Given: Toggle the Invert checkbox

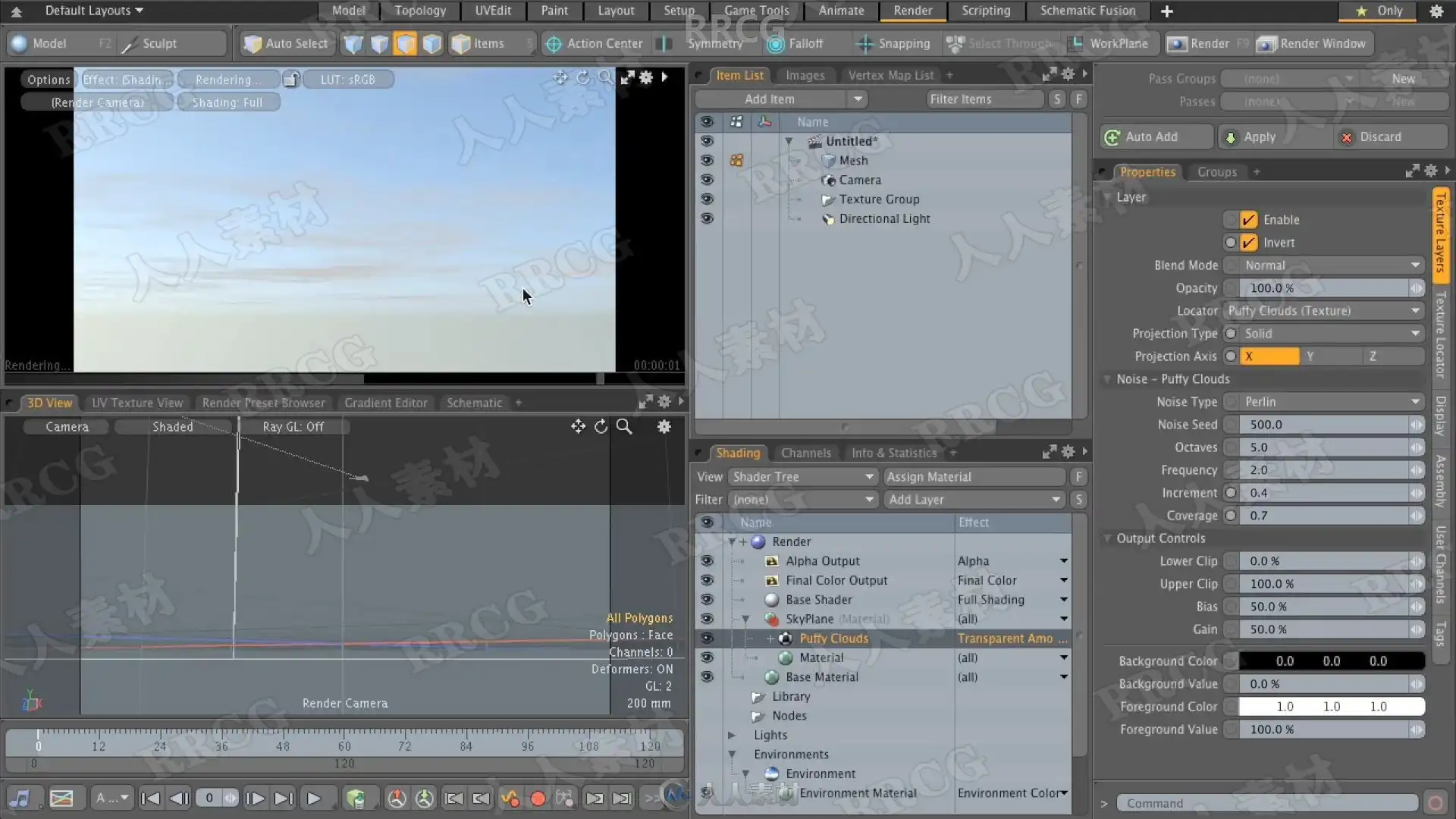Looking at the screenshot, I should click(x=1248, y=243).
